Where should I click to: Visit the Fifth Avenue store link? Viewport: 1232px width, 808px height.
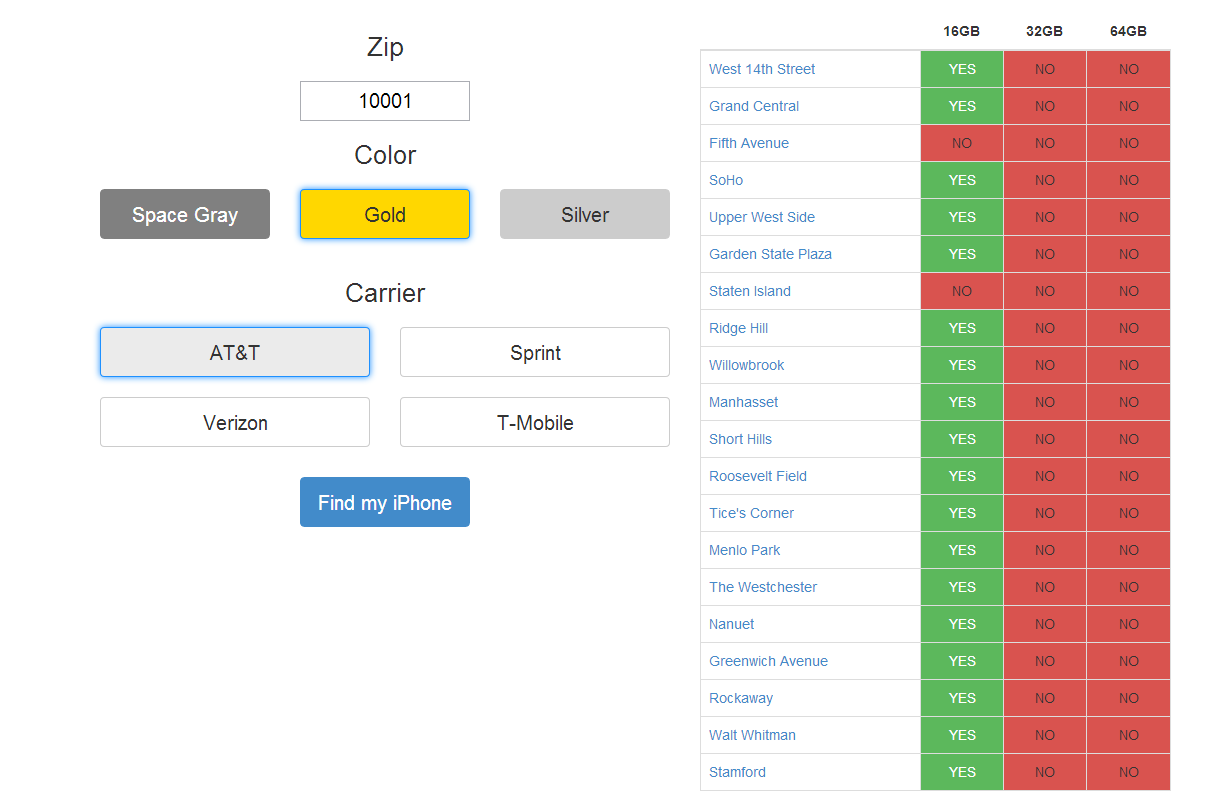[x=749, y=143]
